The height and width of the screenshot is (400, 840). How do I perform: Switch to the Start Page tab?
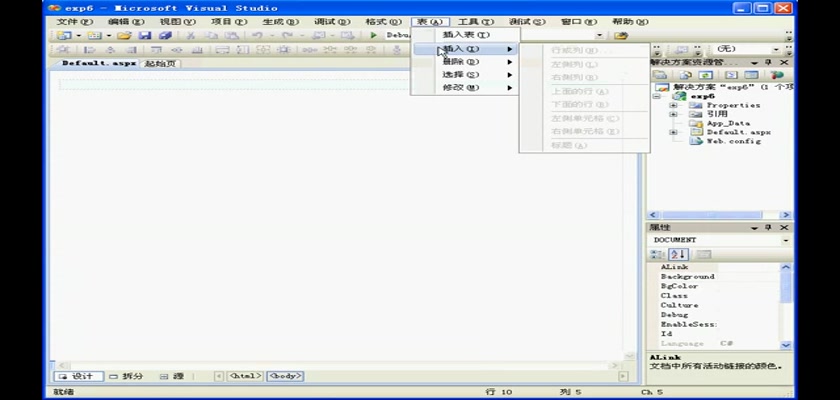pos(160,63)
